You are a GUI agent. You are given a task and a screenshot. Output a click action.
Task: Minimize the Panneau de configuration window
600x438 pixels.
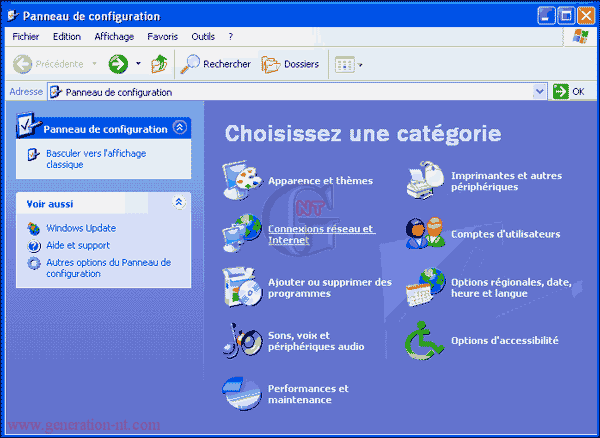pyautogui.click(x=546, y=16)
